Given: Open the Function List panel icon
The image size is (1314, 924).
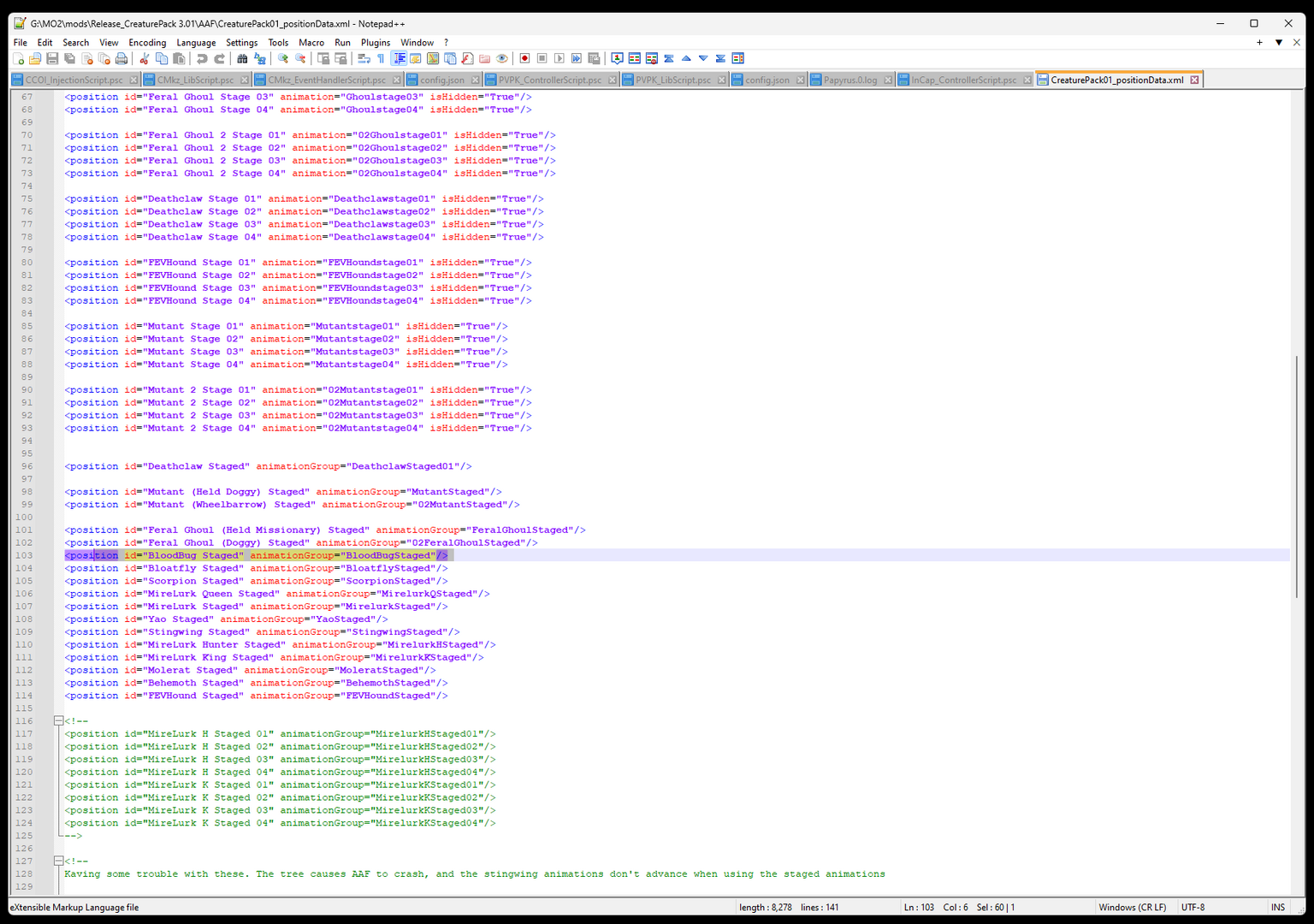Looking at the screenshot, I should (467, 59).
